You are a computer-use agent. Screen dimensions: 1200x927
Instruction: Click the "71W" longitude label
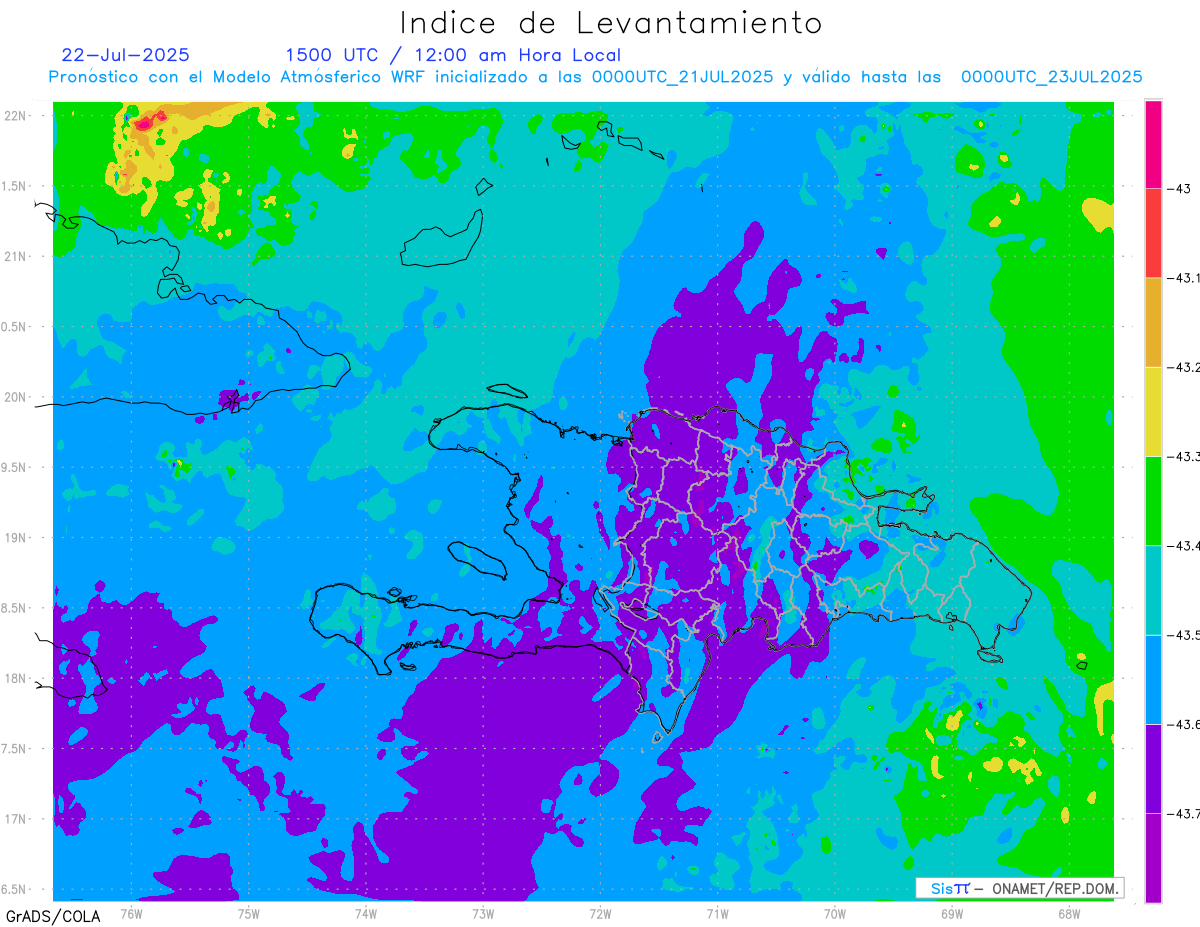(717, 912)
